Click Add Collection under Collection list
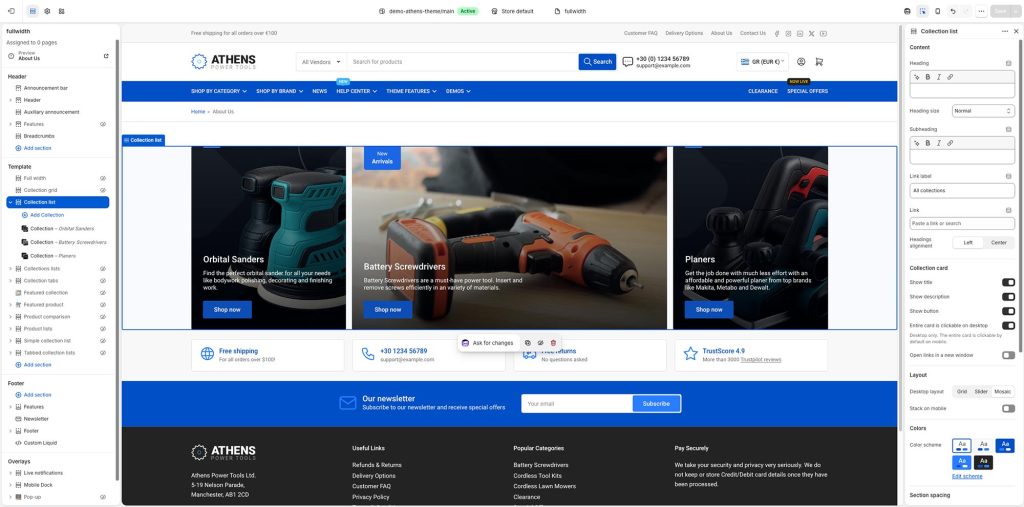 pyautogui.click(x=43, y=215)
